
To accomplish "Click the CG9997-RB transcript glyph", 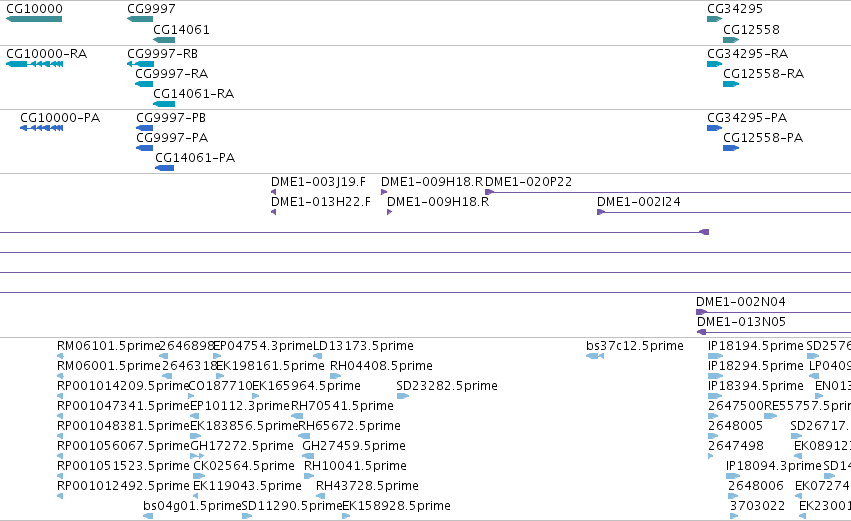I will tap(140, 64).
